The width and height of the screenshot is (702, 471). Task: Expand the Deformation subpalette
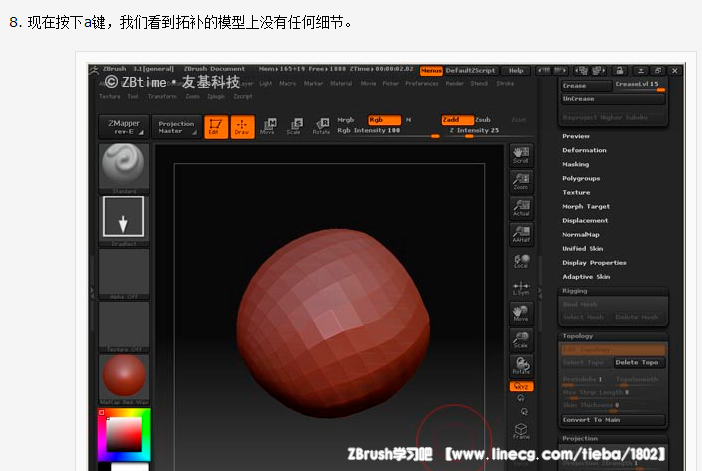coord(584,150)
